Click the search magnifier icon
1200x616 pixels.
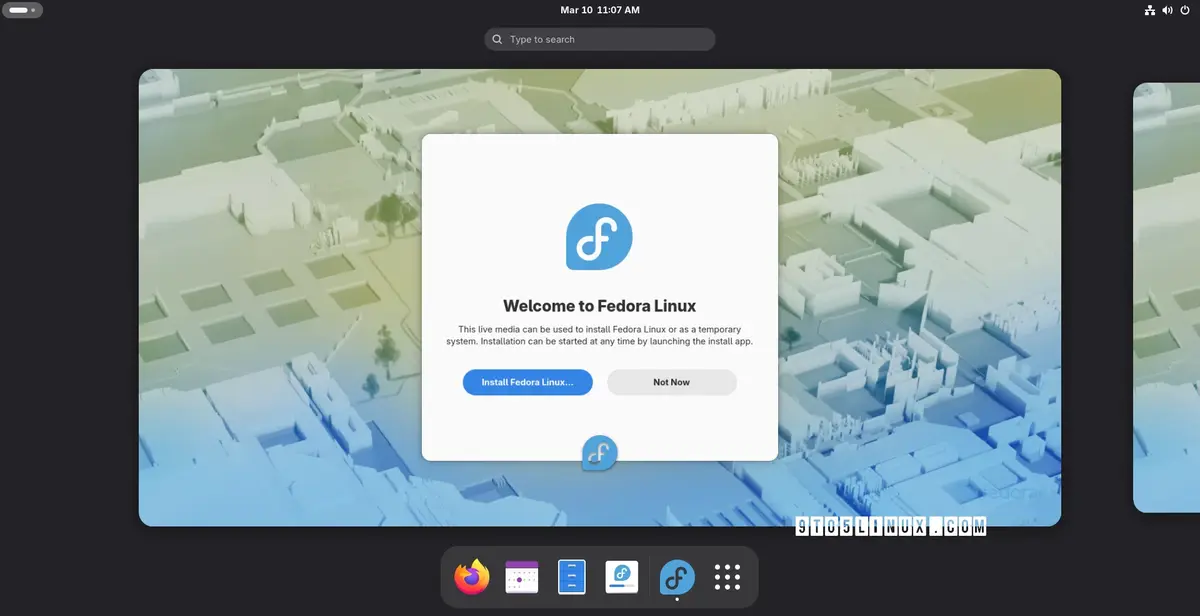(x=497, y=39)
